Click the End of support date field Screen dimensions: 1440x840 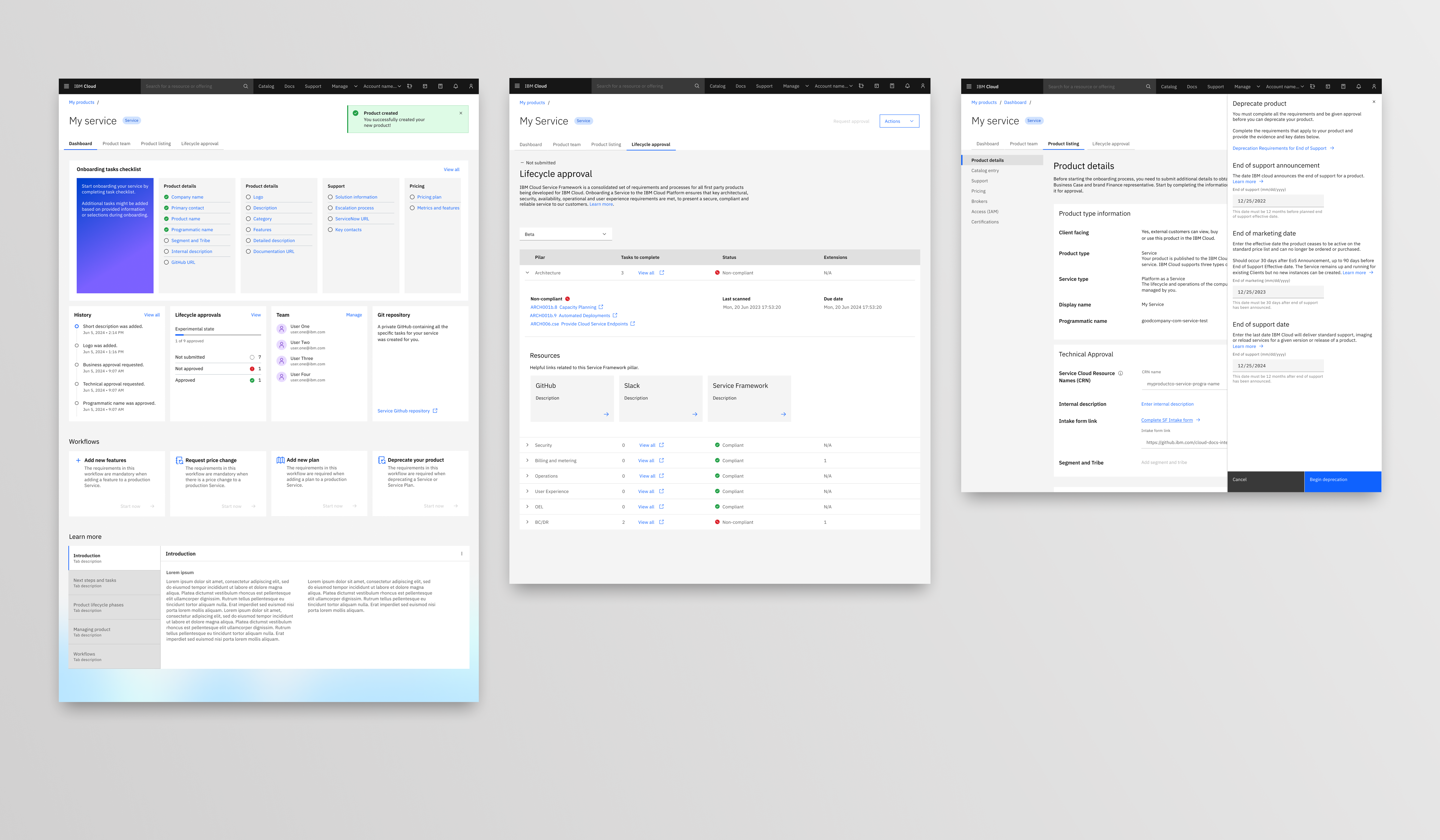coord(1278,366)
